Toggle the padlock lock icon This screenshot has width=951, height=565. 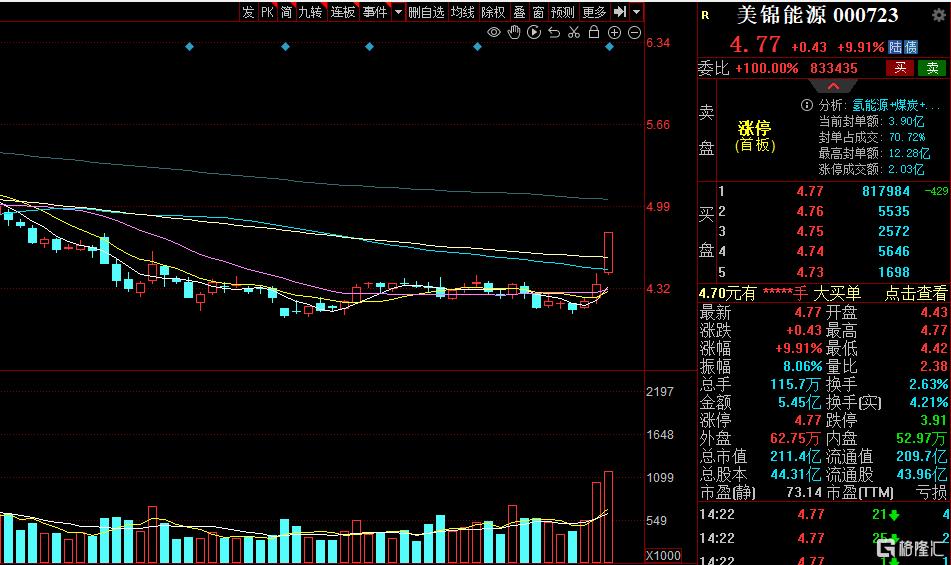(594, 32)
